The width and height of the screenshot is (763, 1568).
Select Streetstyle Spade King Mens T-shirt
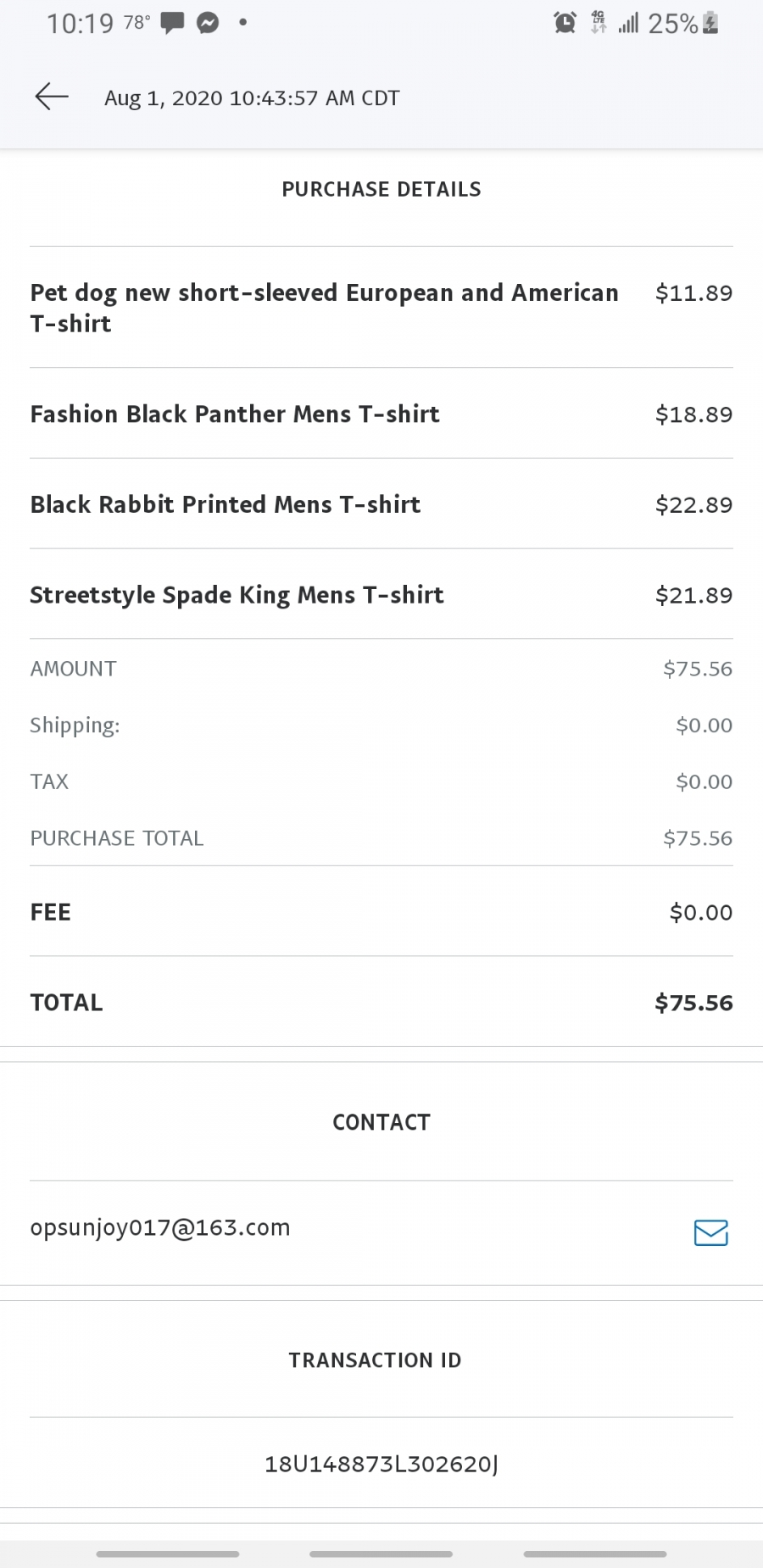click(381, 595)
